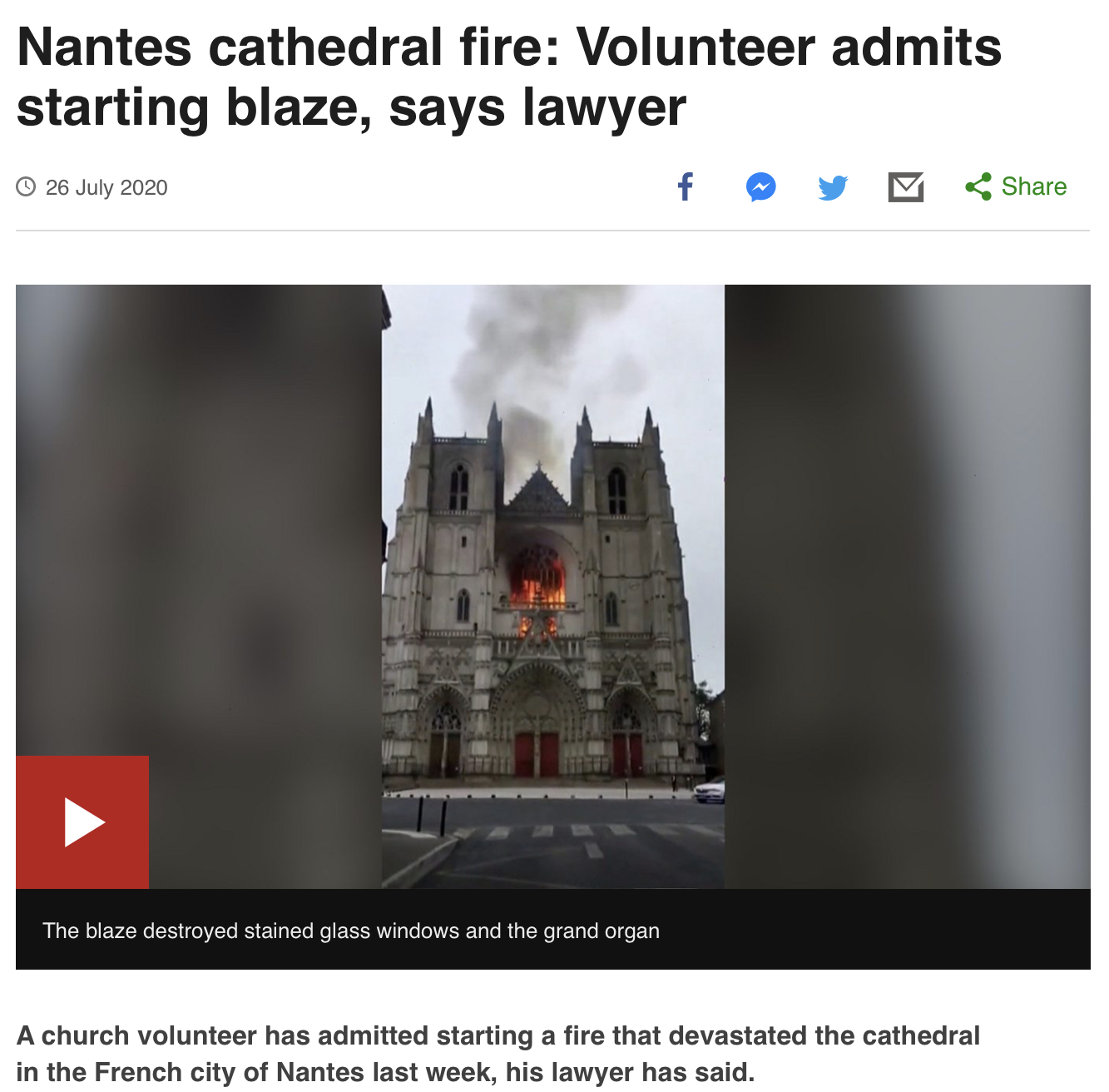
Task: Click the intro paragraph about church volunteer
Action: click(498, 1054)
